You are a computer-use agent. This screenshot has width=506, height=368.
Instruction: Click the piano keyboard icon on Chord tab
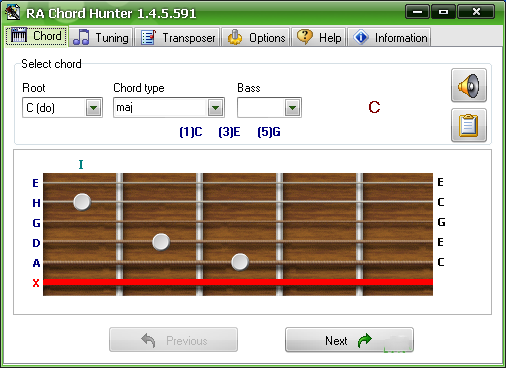click(x=19, y=35)
